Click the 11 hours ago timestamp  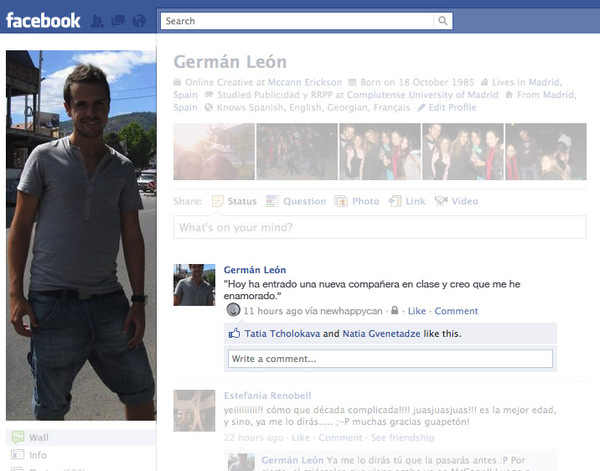click(273, 311)
